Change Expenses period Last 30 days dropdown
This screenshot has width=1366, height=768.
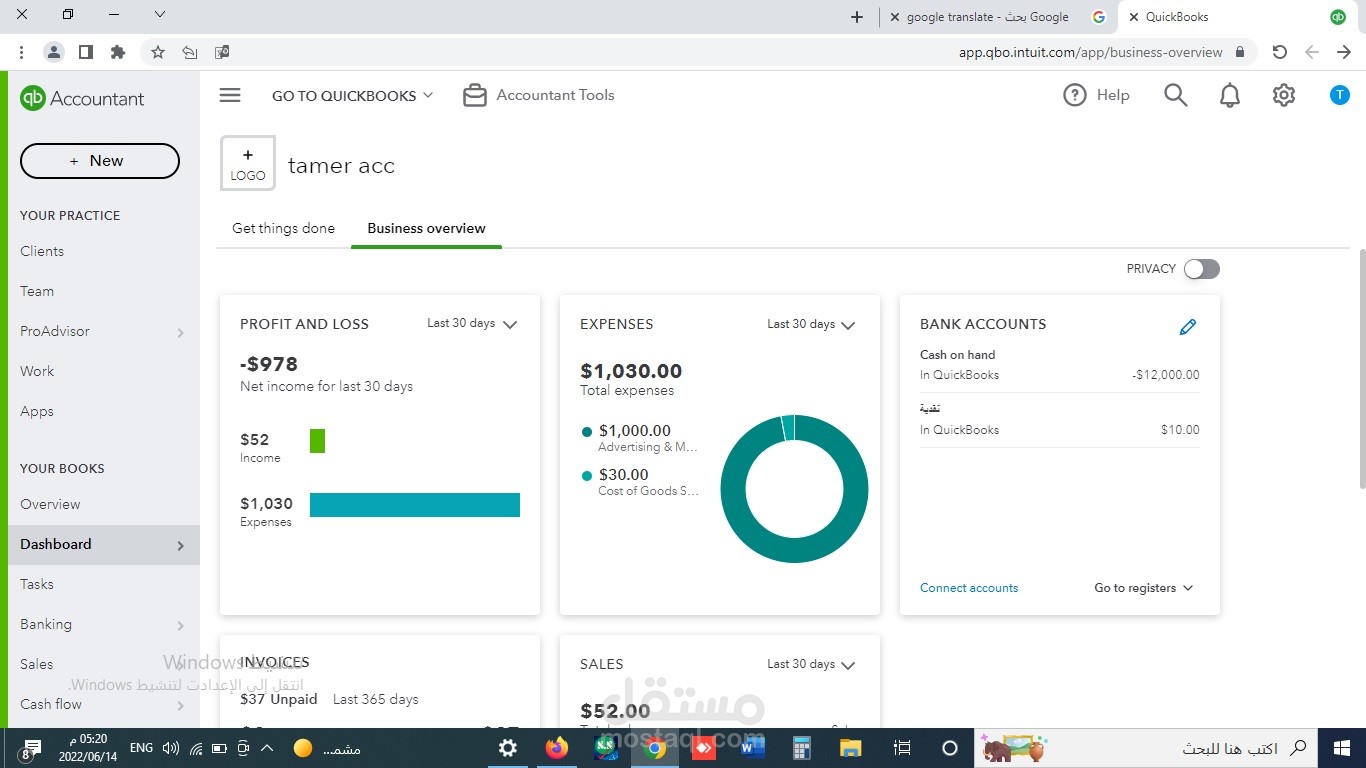click(811, 324)
